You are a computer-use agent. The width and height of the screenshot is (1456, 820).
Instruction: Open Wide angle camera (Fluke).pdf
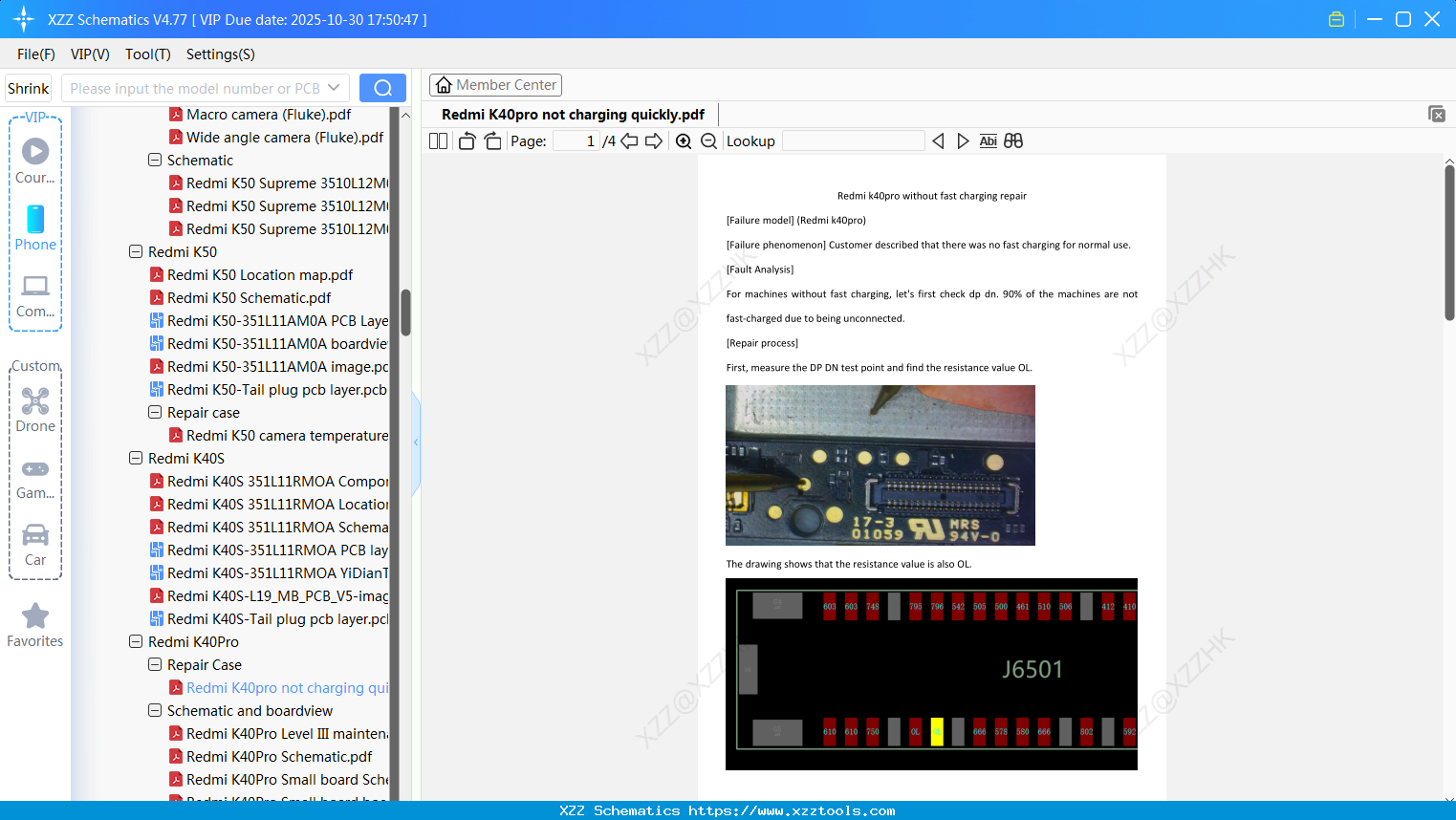[276, 138]
